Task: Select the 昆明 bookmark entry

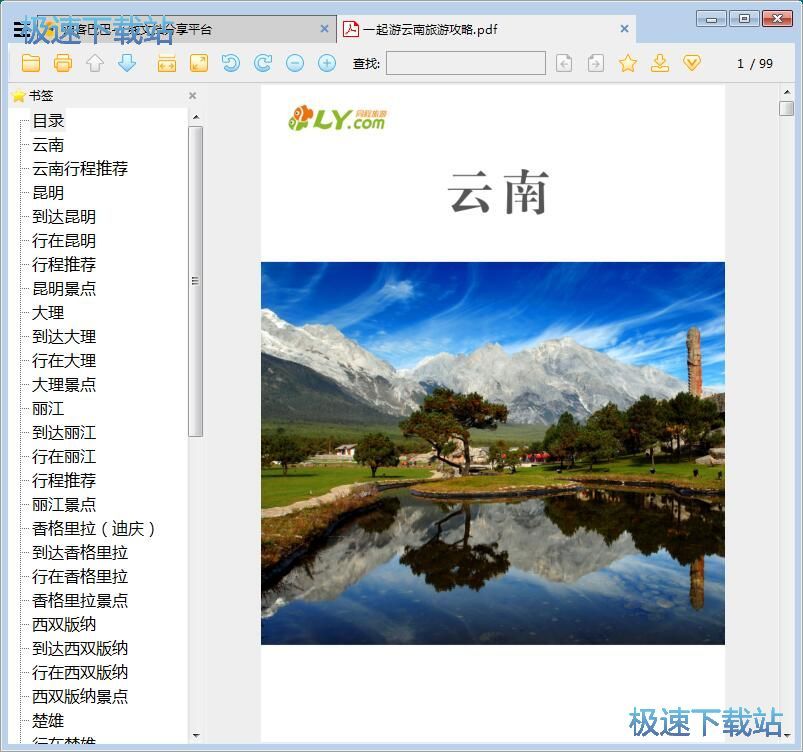Action: [x=46, y=192]
